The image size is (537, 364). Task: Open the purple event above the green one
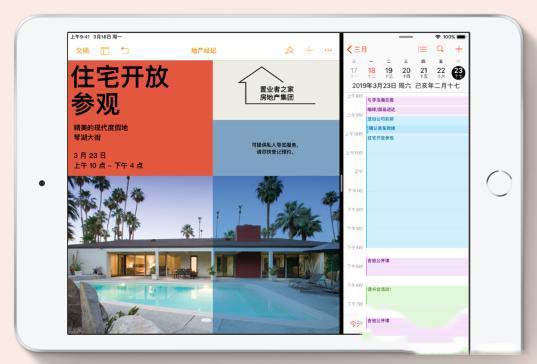coord(417,266)
